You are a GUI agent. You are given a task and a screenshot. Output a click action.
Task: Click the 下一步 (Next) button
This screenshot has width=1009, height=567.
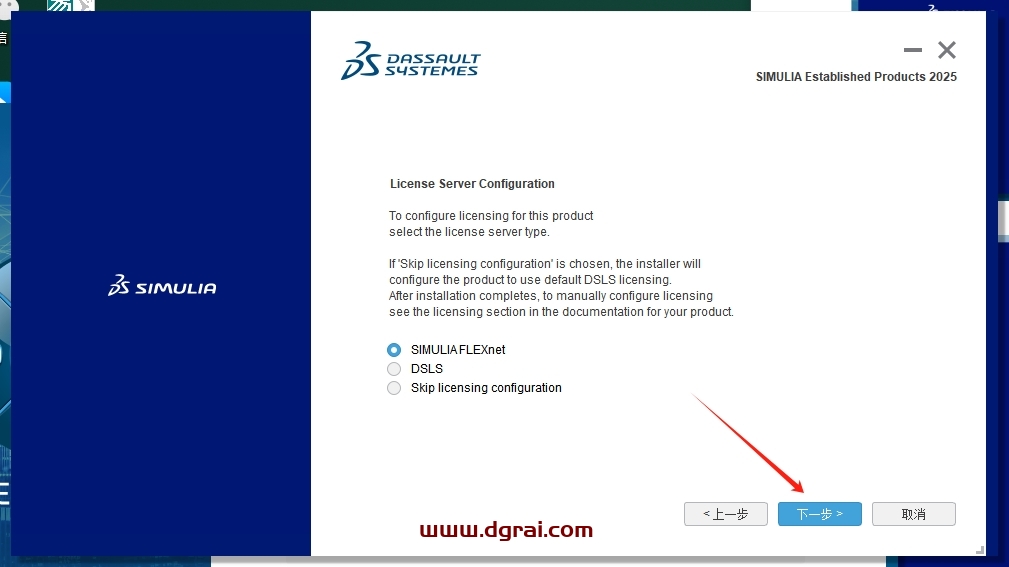[x=819, y=514]
